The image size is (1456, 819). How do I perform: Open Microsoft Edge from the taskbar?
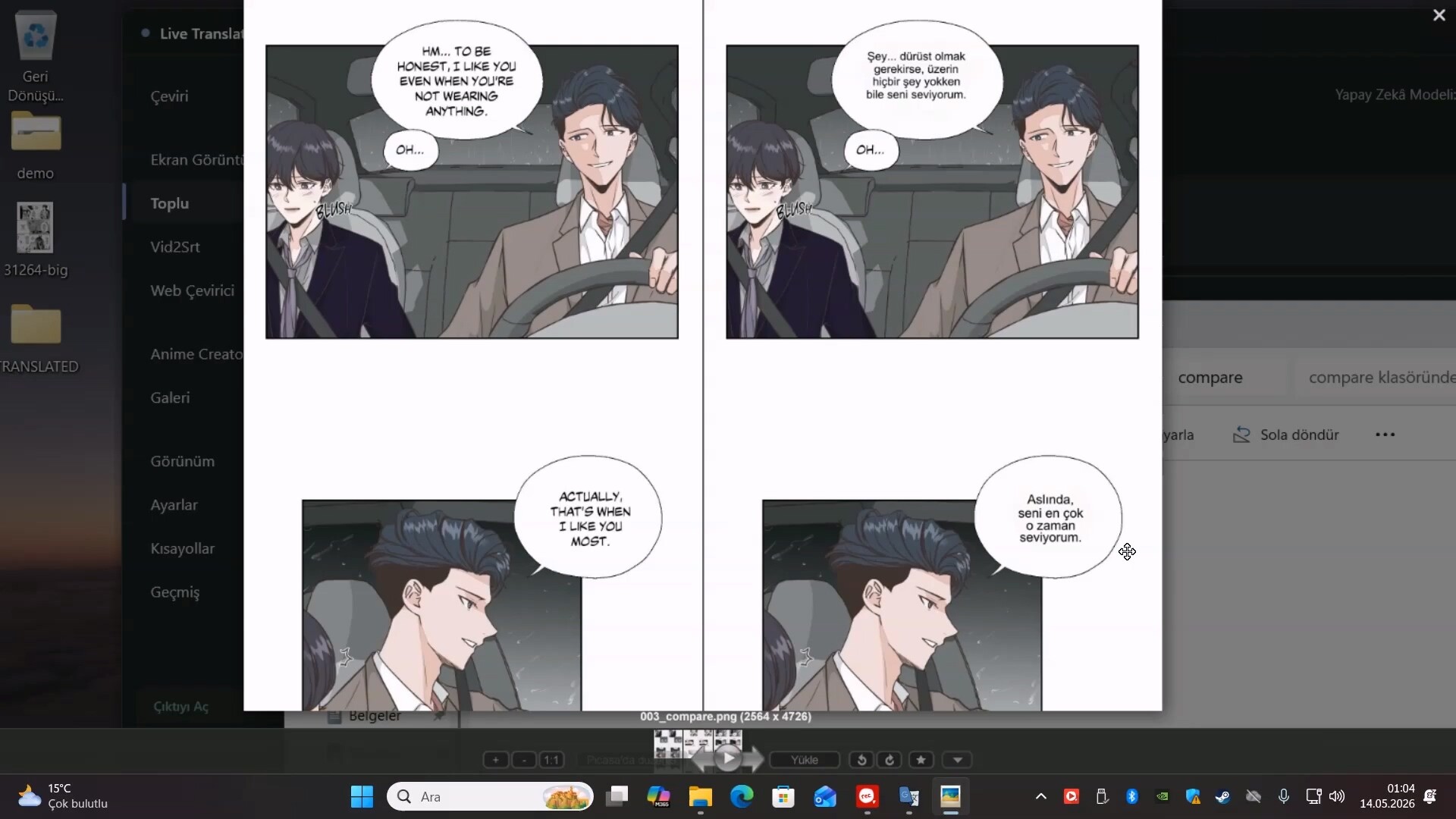742,796
